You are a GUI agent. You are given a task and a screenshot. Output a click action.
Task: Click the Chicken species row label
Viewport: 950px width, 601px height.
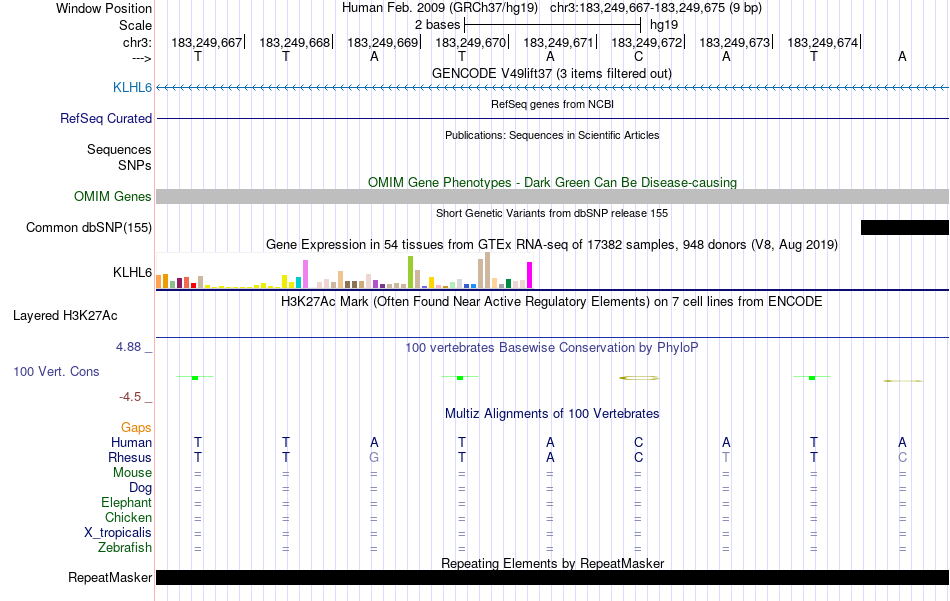click(128, 518)
